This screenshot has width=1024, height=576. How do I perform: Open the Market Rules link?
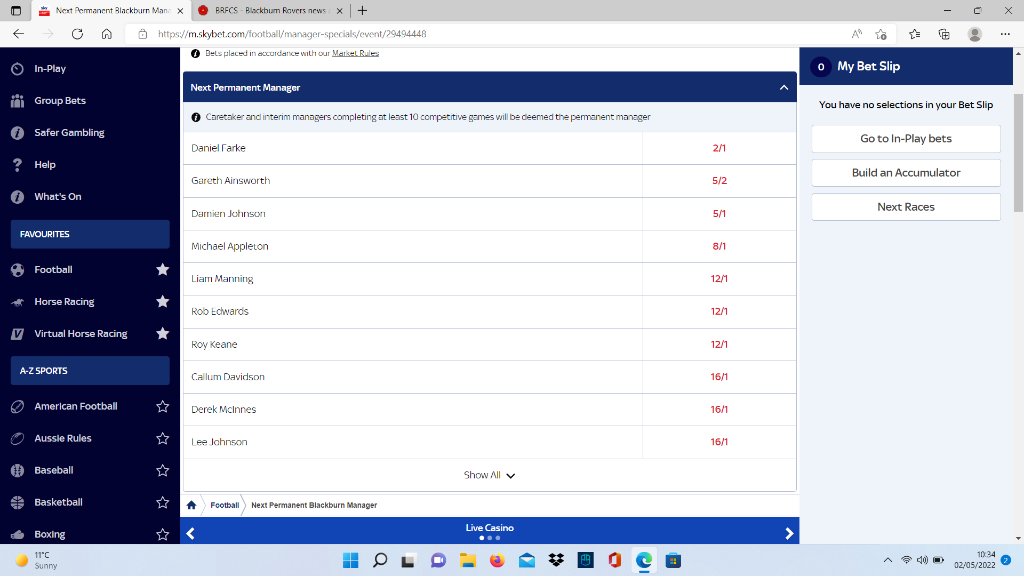(x=355, y=53)
